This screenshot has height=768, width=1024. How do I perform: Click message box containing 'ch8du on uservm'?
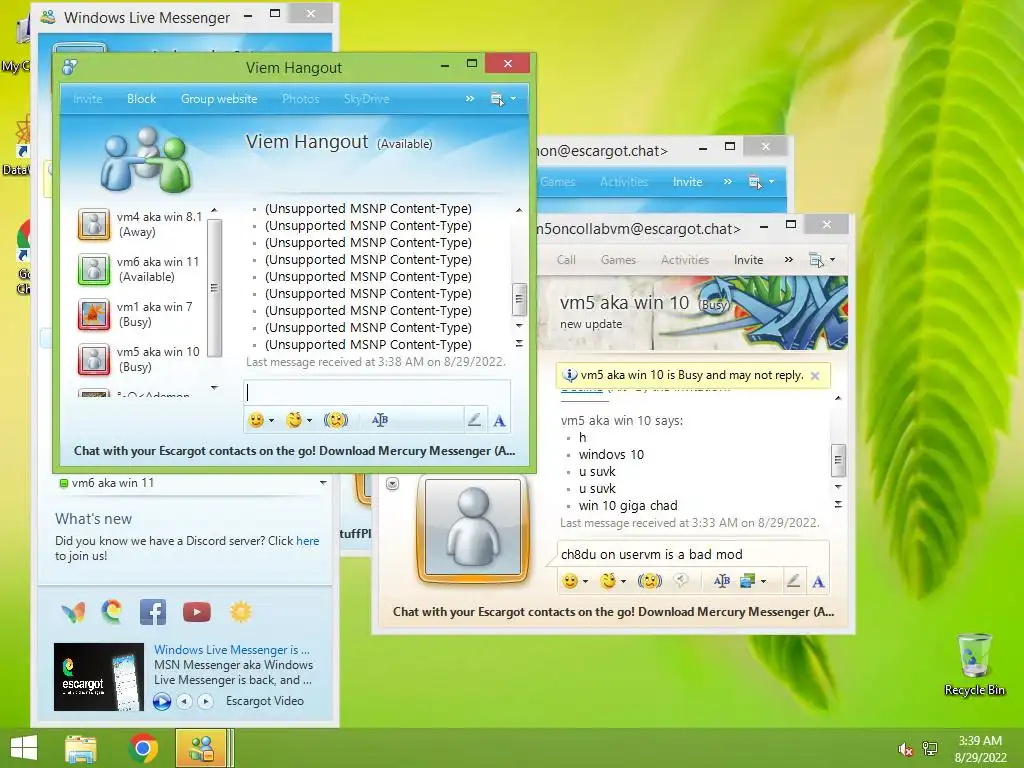[x=693, y=554]
